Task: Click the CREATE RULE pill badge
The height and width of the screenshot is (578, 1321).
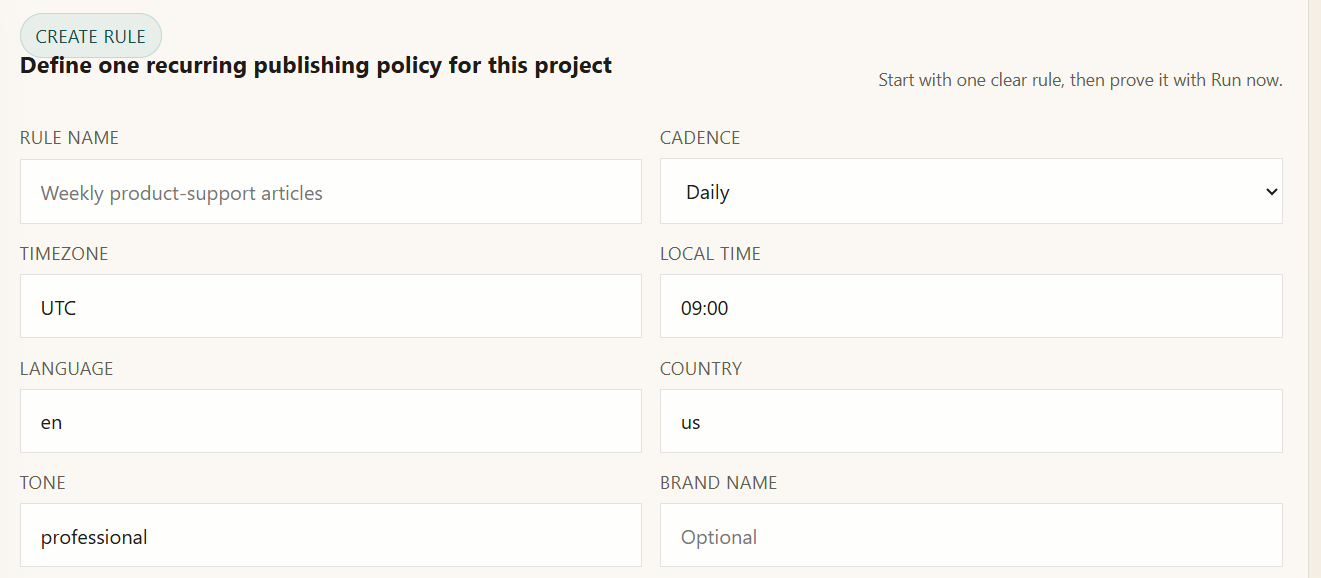Action: (91, 36)
